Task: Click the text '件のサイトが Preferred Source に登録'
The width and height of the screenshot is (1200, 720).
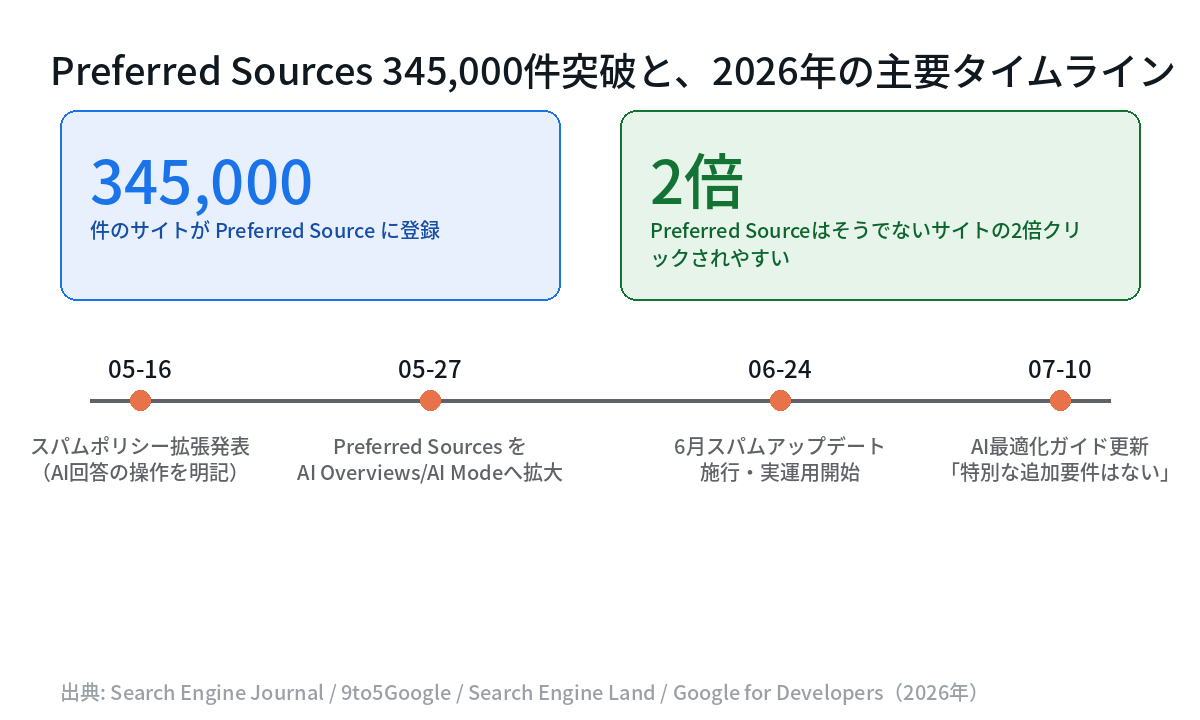Action: click(265, 231)
